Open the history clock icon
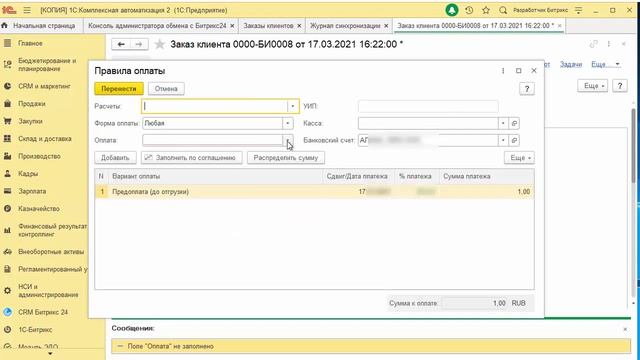 pos(469,10)
